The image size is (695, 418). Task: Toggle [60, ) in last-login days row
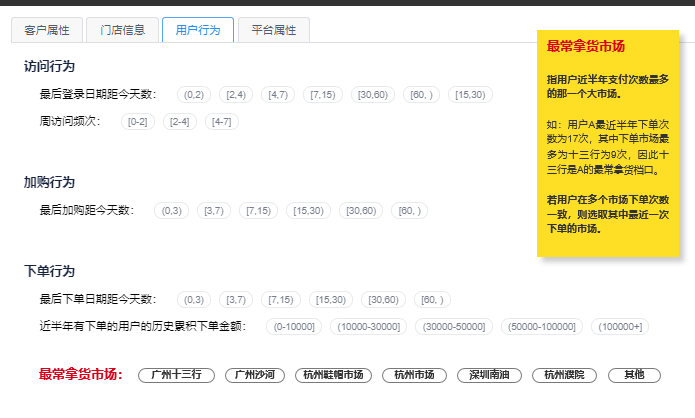point(421,94)
